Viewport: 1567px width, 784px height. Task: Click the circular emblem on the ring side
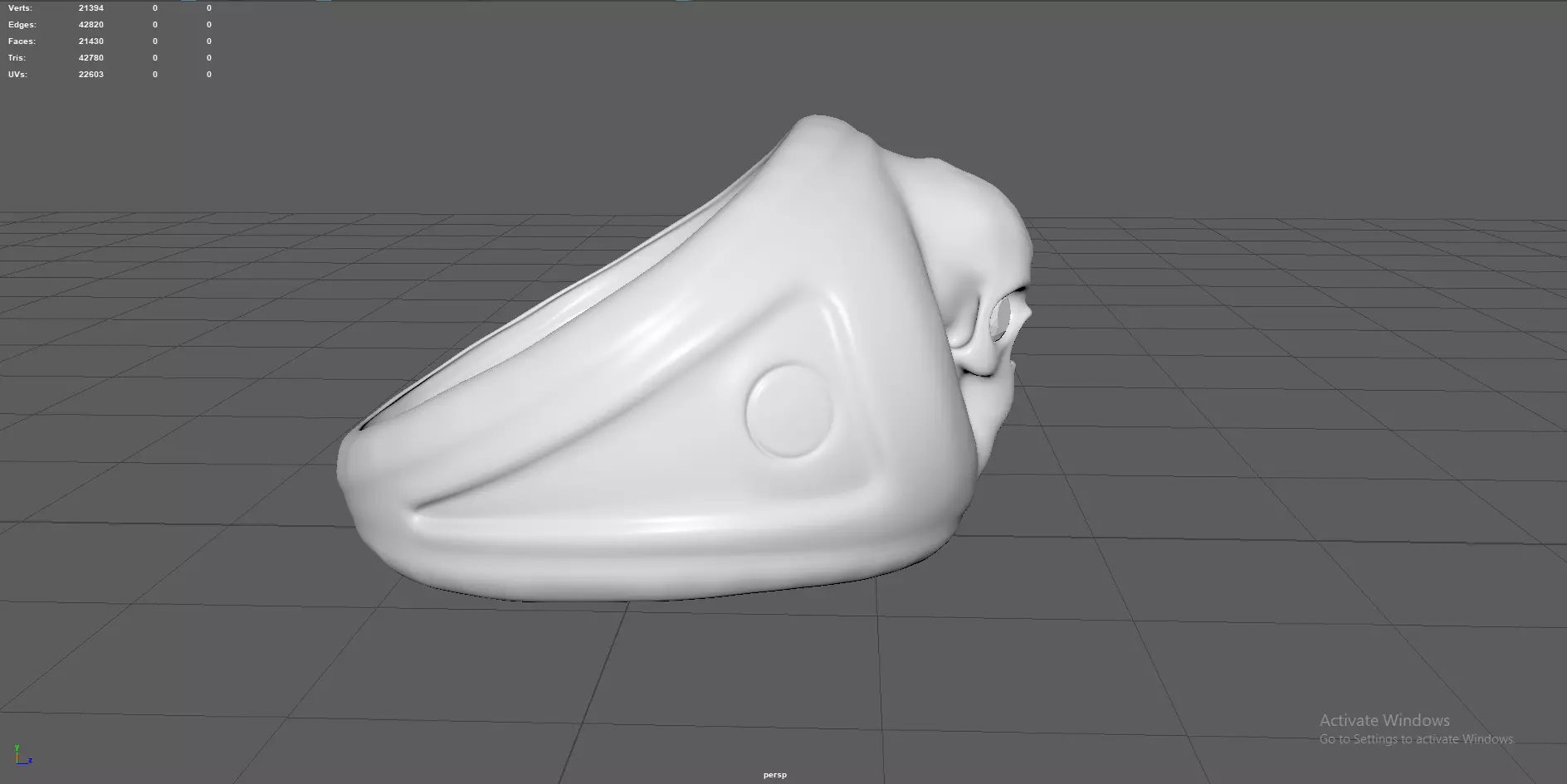point(788,411)
